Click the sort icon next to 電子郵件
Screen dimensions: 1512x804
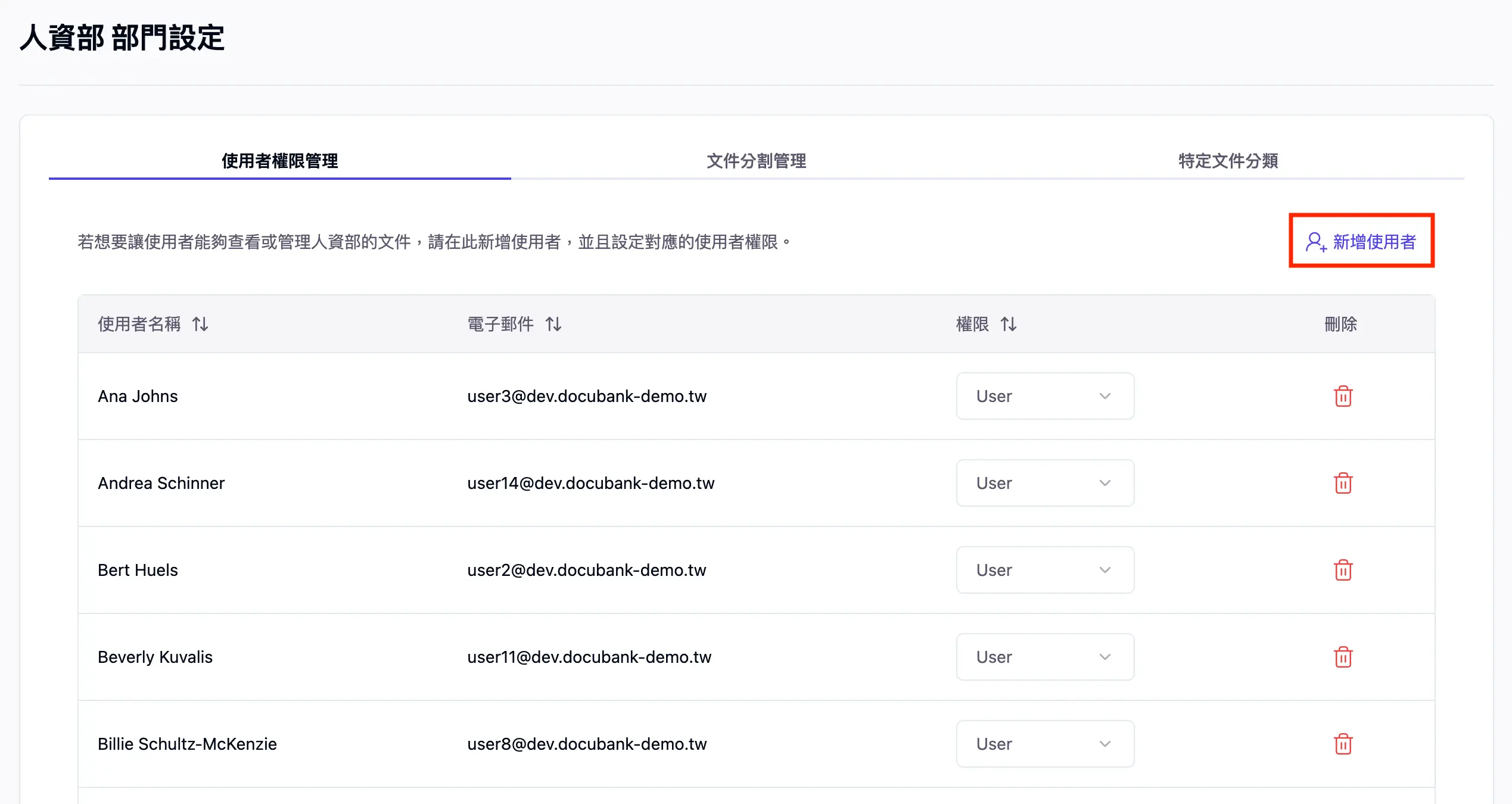[553, 324]
